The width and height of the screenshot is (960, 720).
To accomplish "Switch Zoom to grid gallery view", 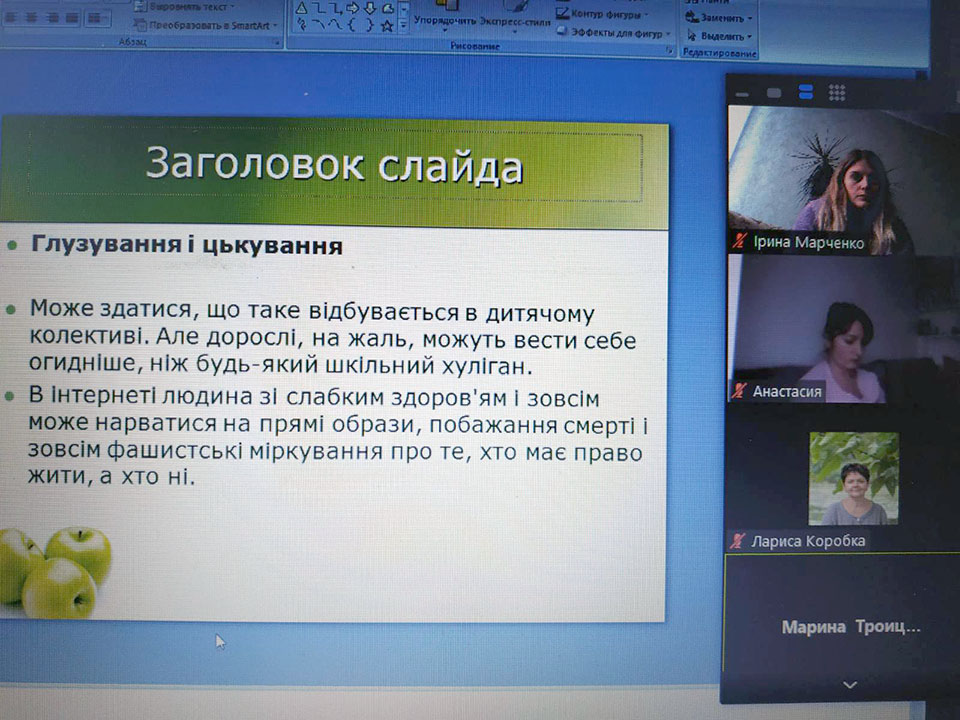I will 837,92.
